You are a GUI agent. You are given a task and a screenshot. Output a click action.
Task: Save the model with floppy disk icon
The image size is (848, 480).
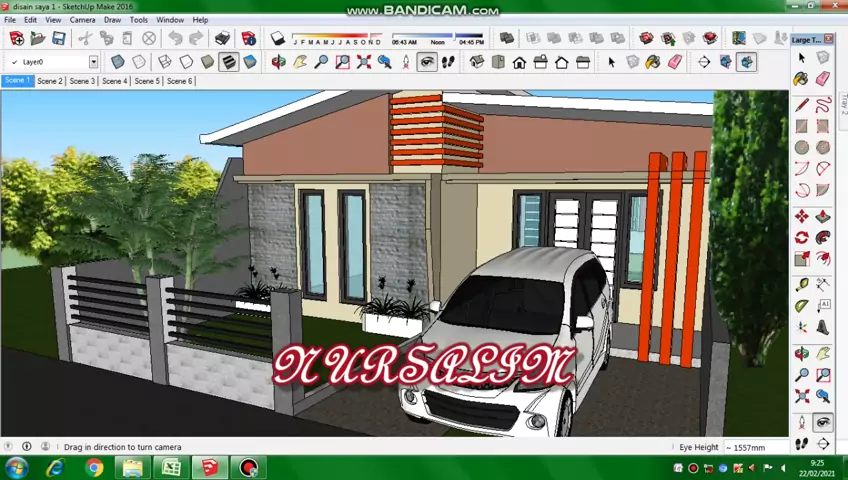pos(59,39)
